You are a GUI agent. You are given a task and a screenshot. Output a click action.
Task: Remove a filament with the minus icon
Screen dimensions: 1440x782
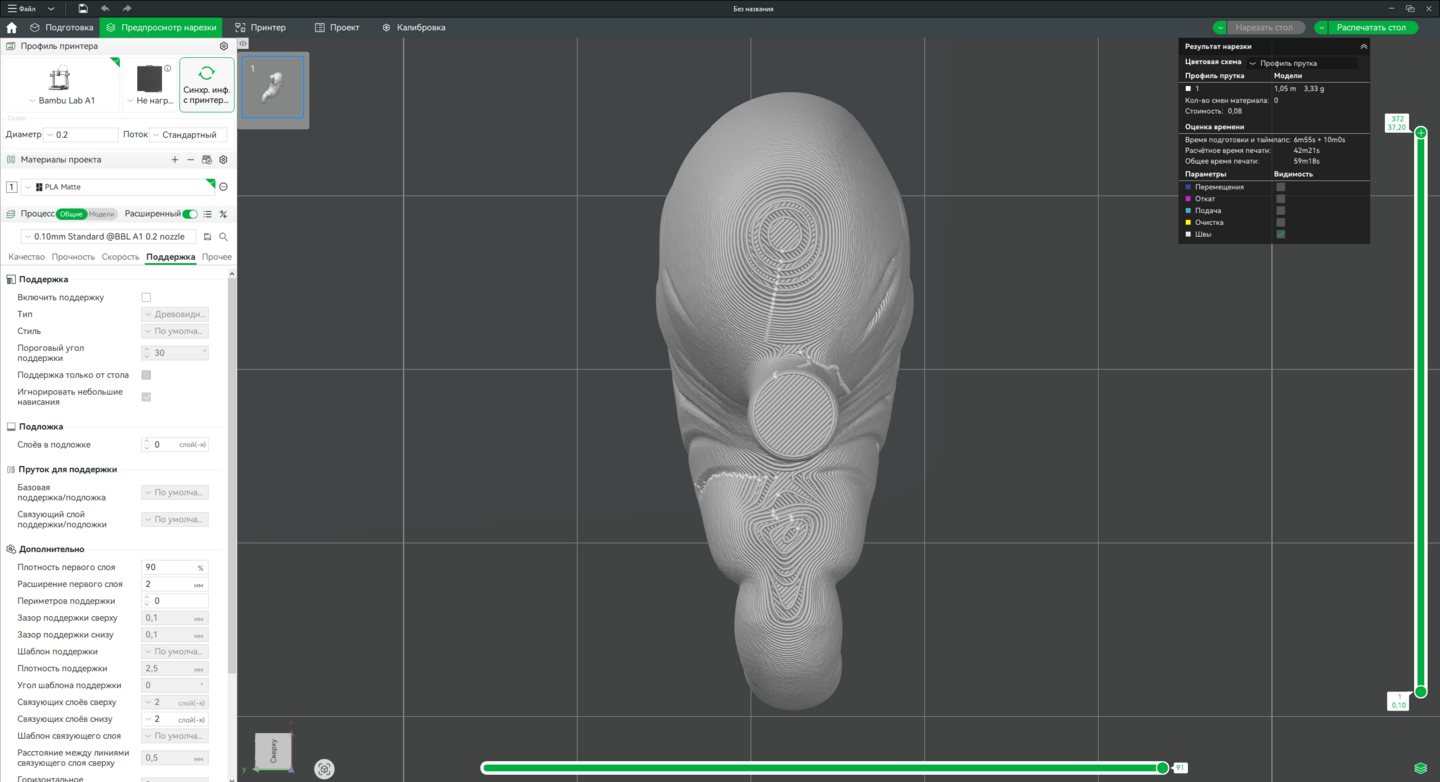(191, 160)
